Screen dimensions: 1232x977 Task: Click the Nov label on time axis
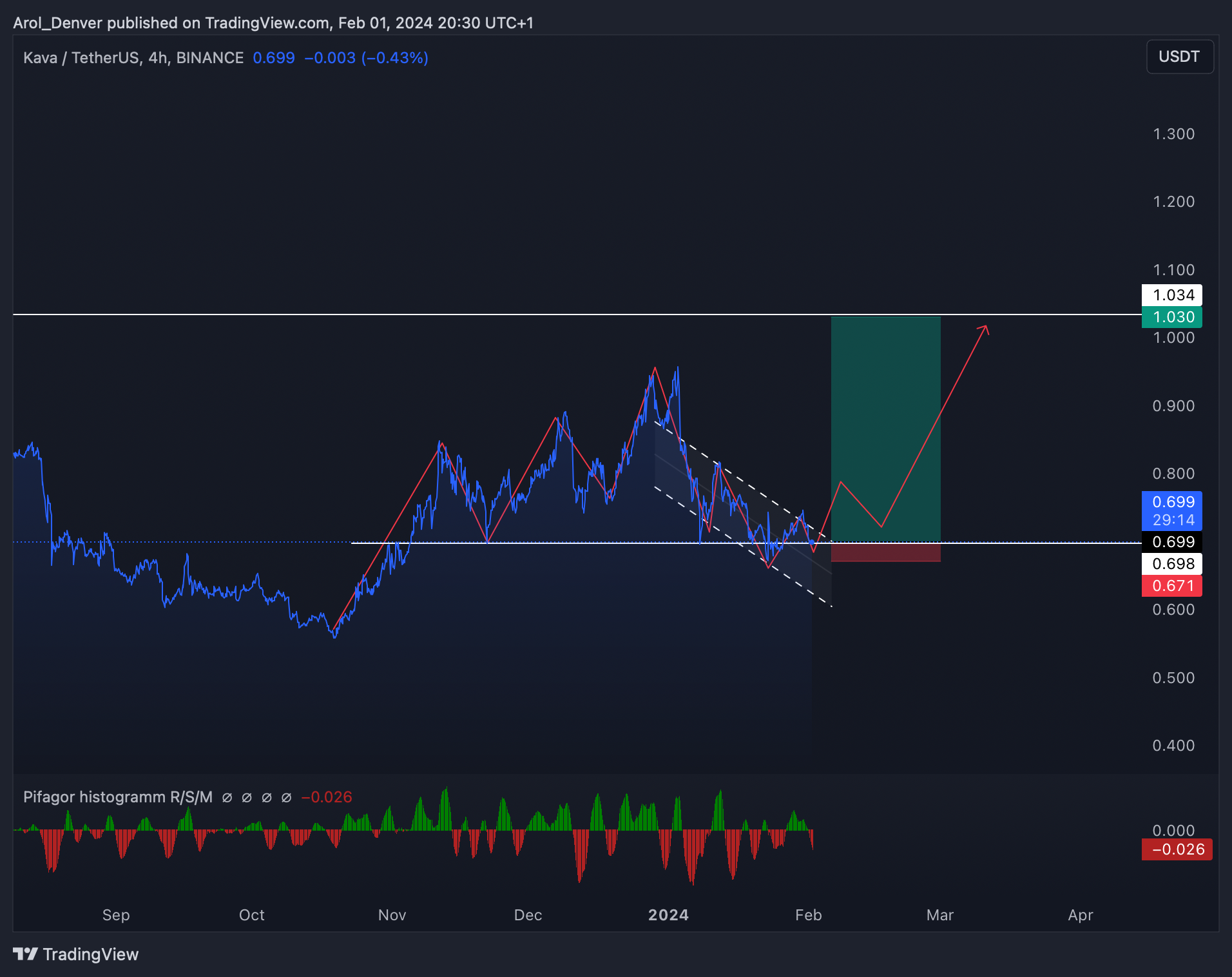392,915
